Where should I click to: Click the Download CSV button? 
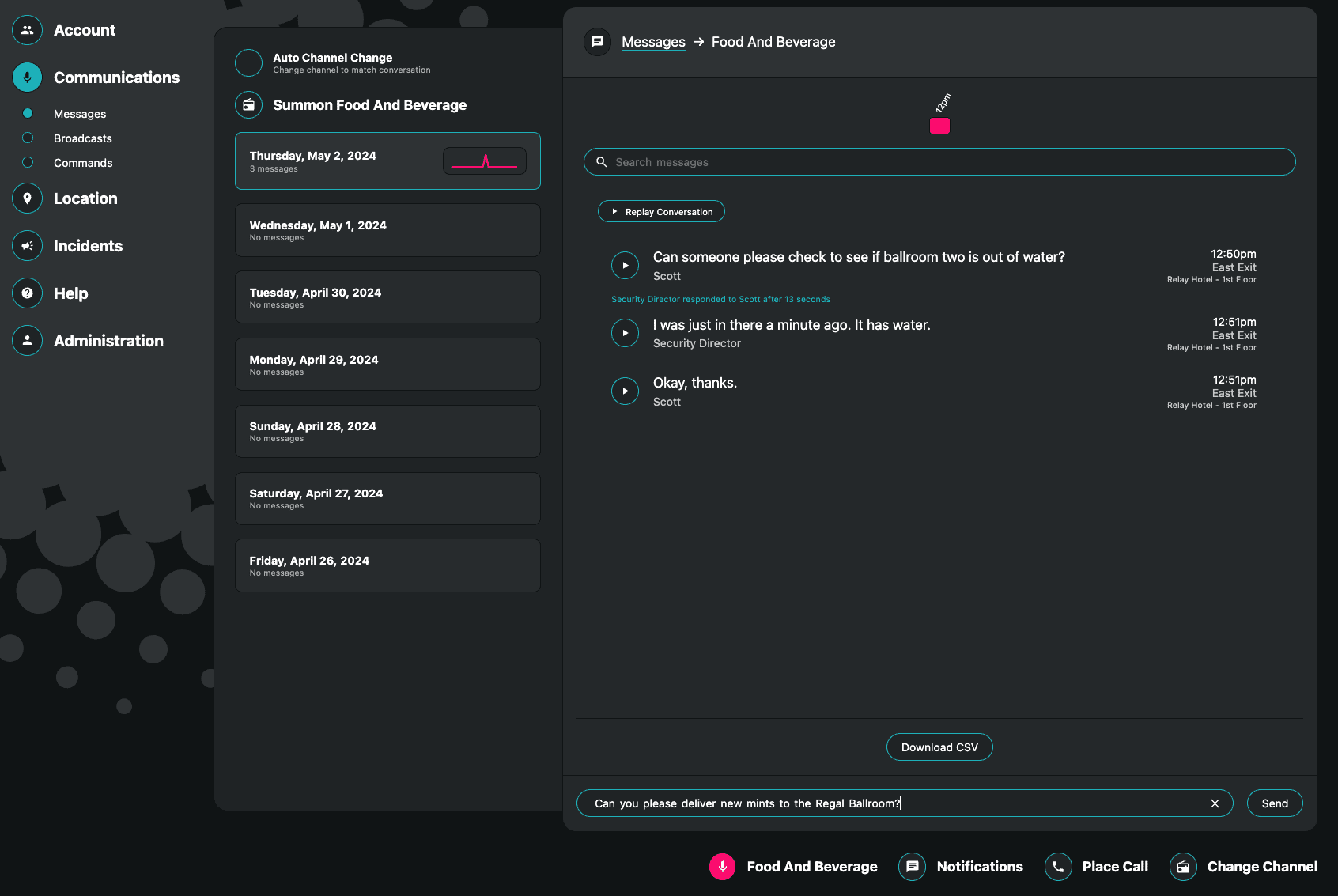(939, 747)
